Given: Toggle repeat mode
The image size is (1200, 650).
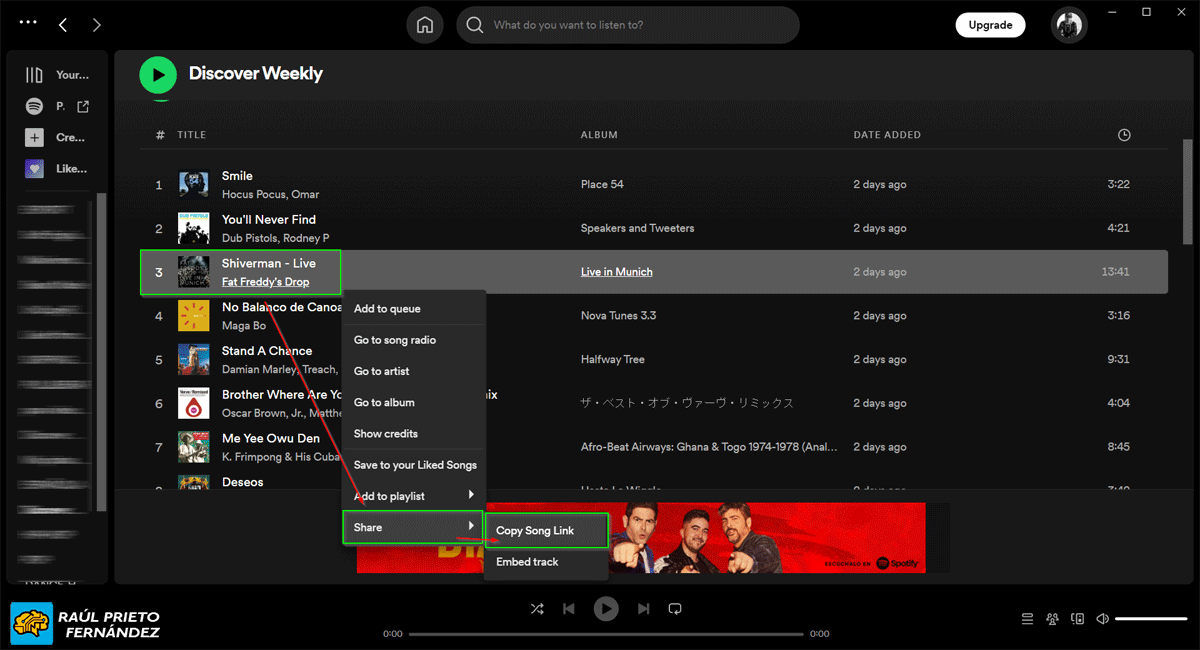Looking at the screenshot, I should coord(675,608).
